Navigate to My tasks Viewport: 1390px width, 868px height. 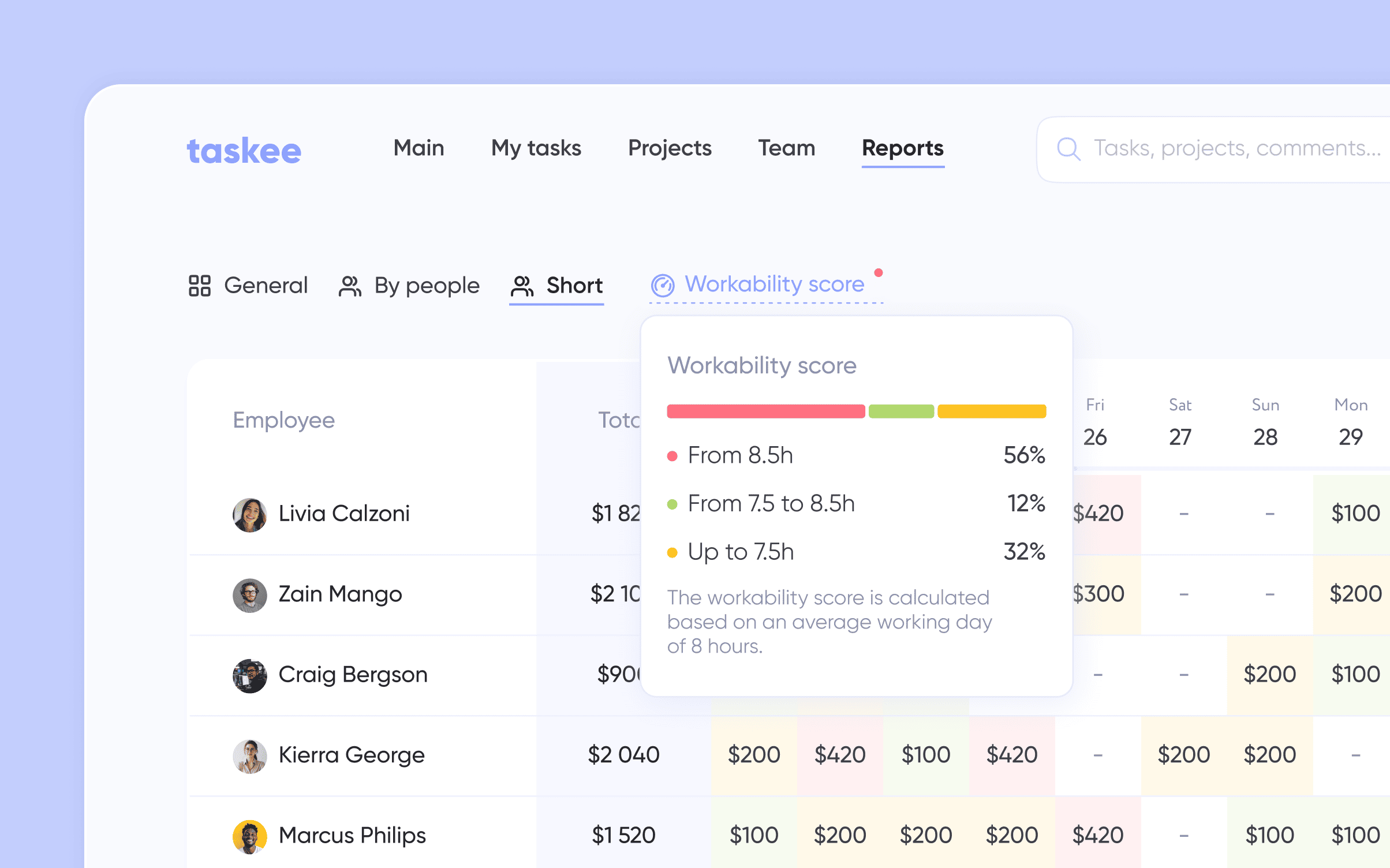(536, 149)
